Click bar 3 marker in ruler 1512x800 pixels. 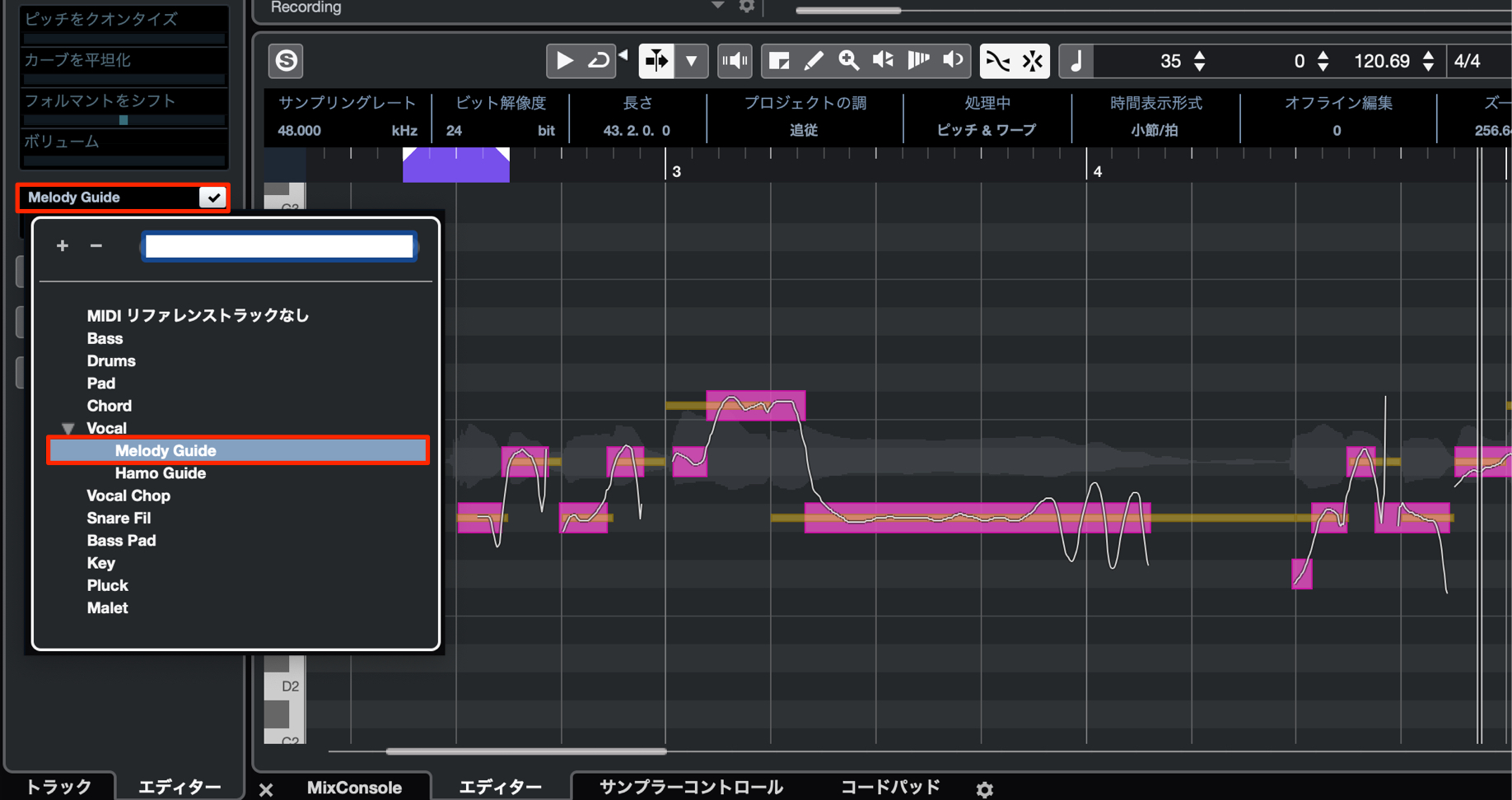pyautogui.click(x=676, y=171)
